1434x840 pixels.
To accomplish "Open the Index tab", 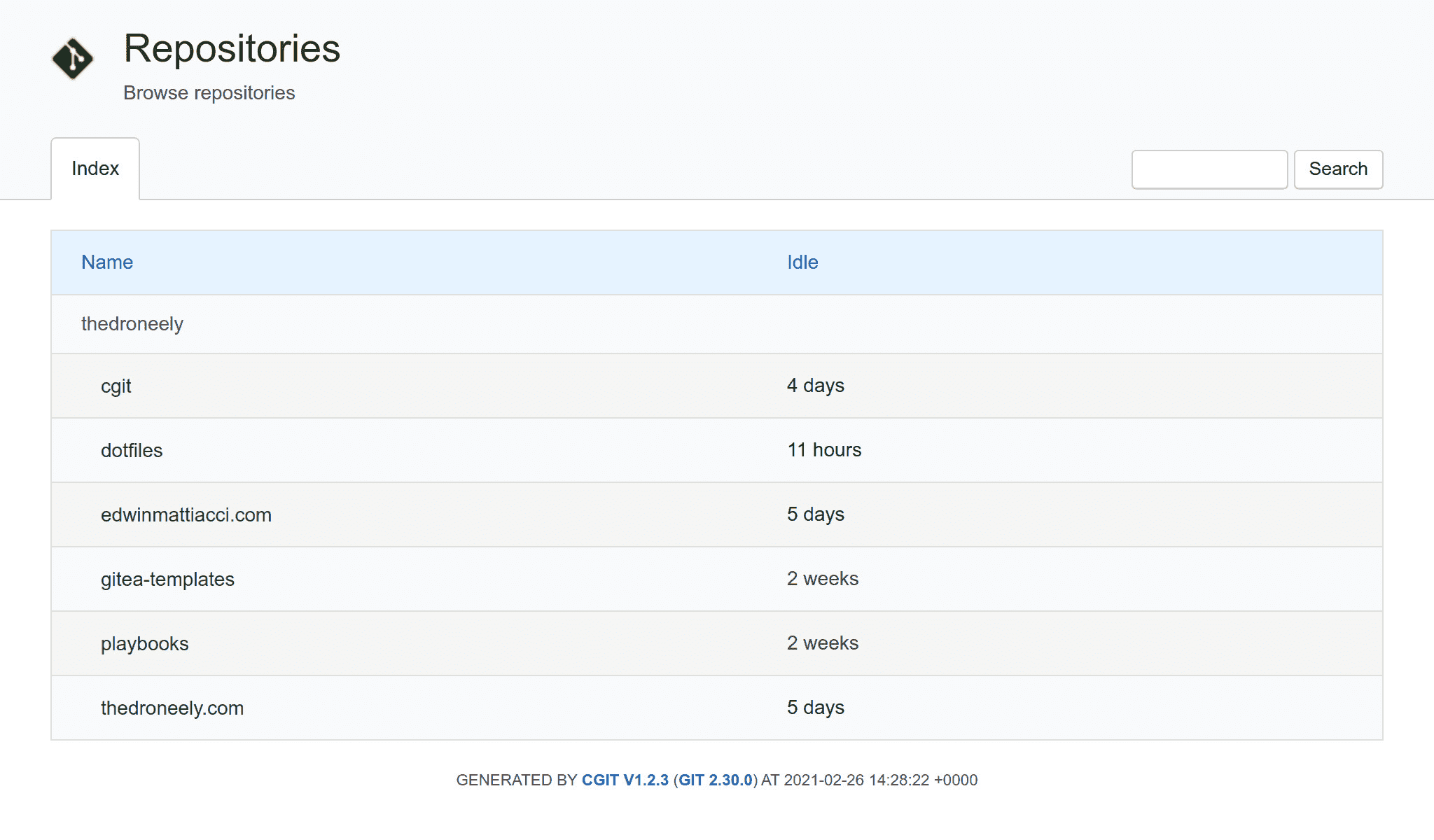I will coord(95,169).
